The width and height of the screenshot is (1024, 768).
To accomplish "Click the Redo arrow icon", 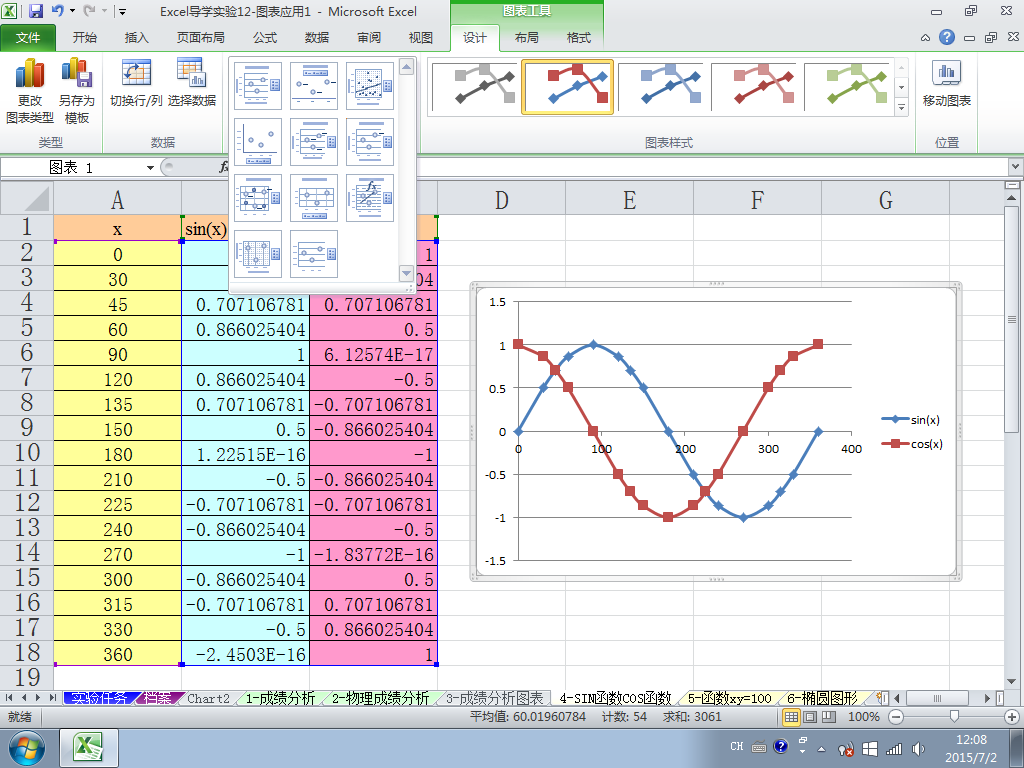I will (x=89, y=11).
